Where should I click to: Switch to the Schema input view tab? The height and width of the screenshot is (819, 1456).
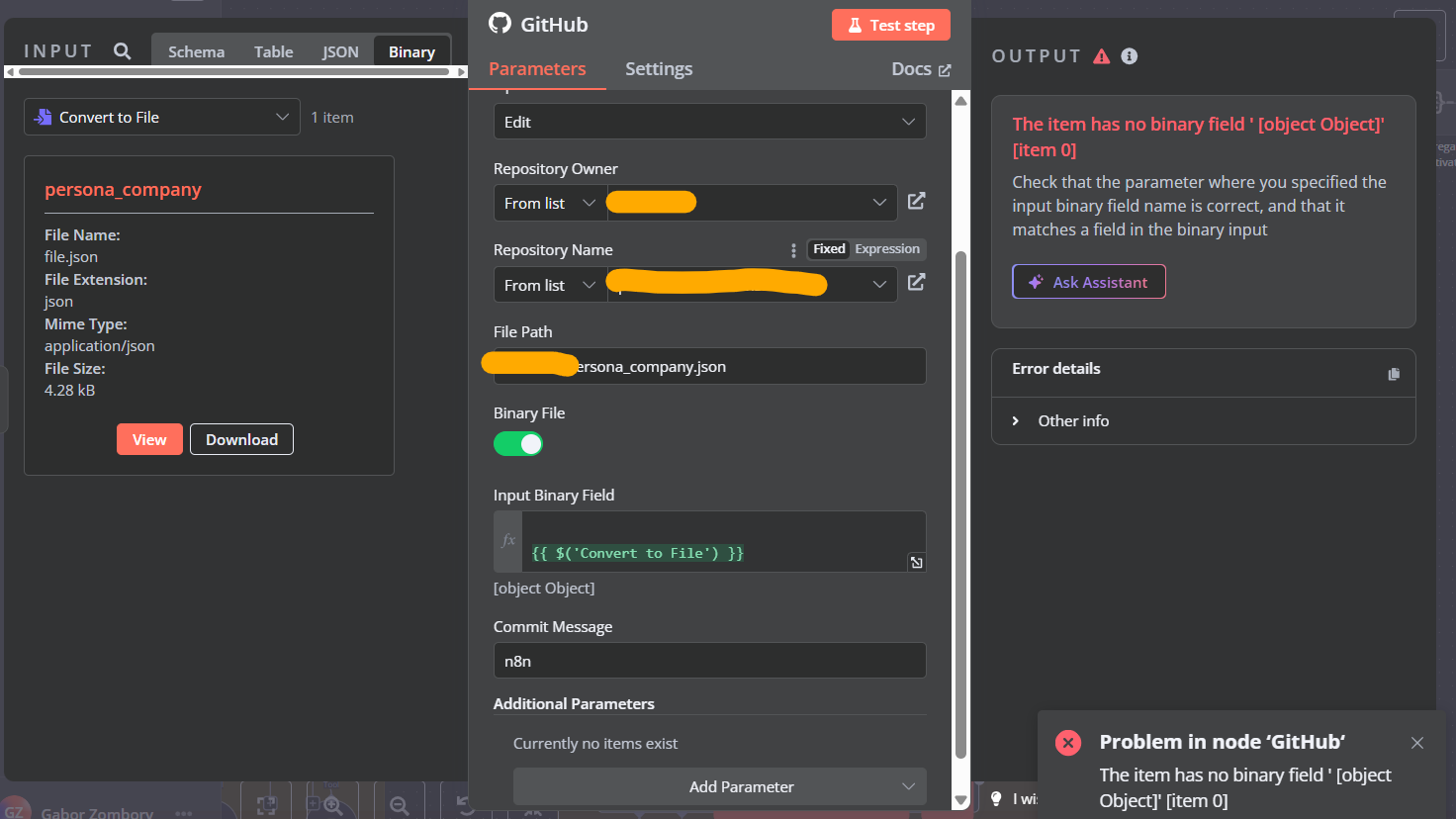[x=196, y=51]
